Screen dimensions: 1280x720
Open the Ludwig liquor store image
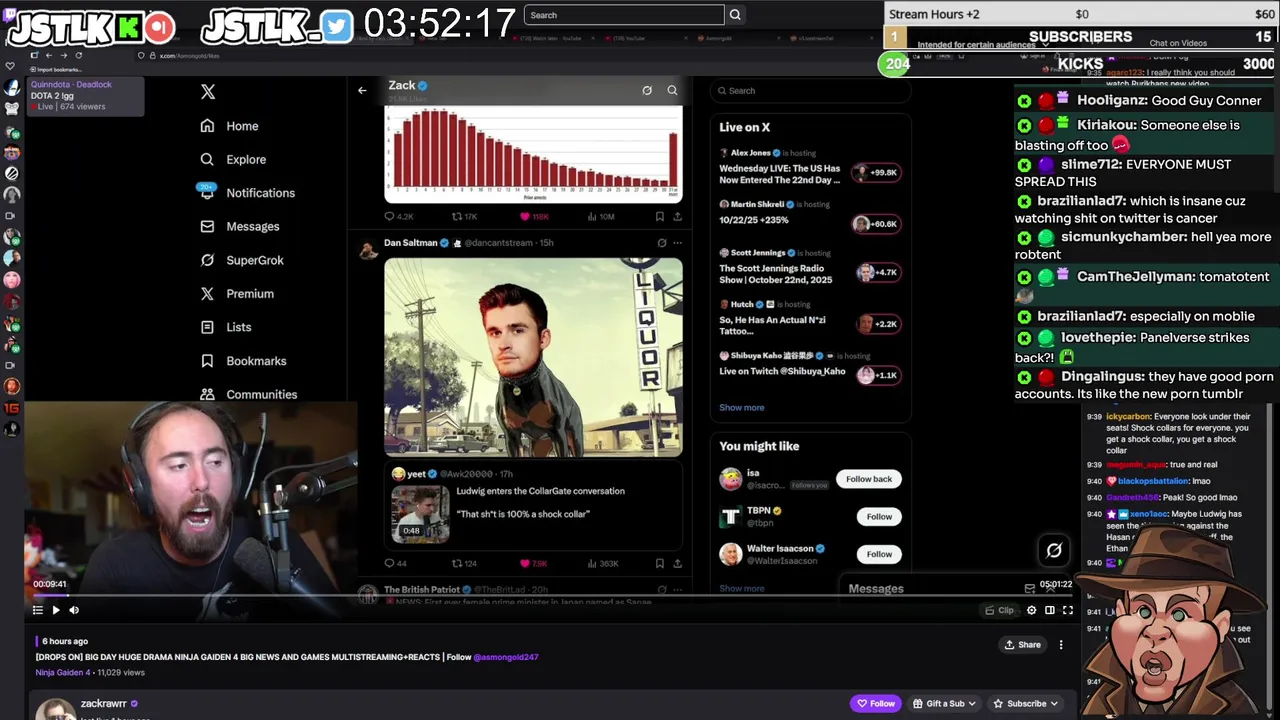point(533,357)
